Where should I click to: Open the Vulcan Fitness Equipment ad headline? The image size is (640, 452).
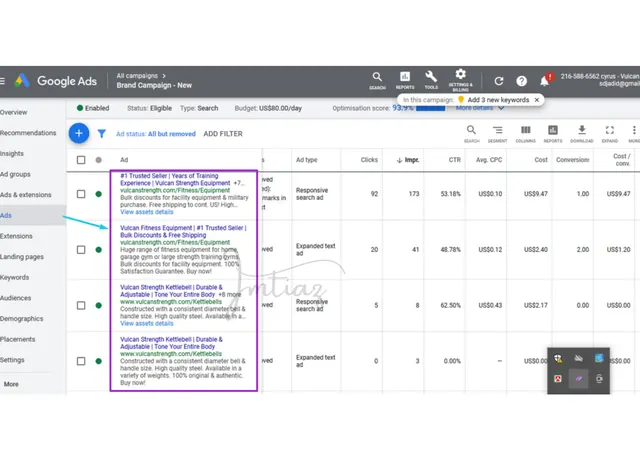183,232
